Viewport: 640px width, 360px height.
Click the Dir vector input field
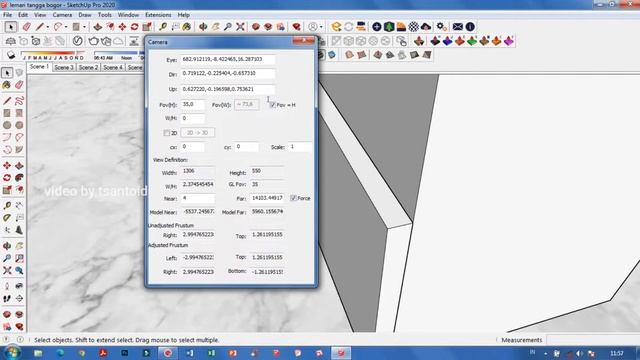[x=228, y=73]
